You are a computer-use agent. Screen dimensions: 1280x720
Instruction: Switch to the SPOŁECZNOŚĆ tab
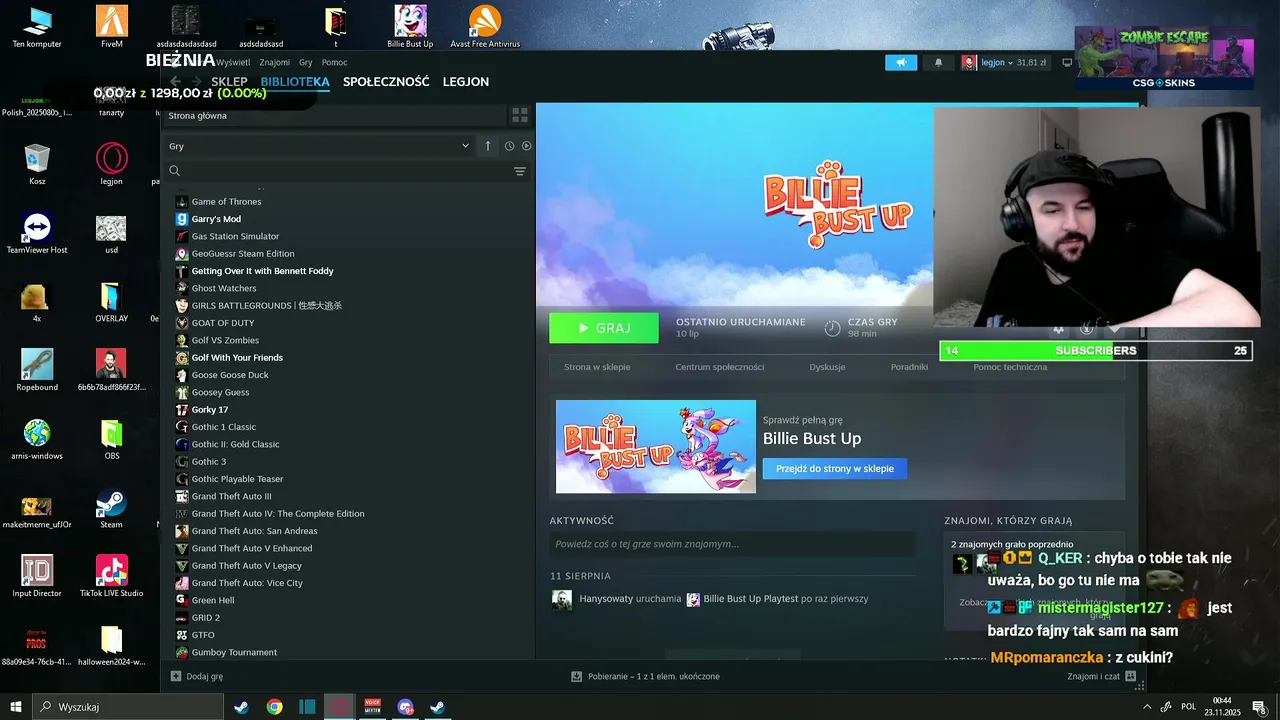click(x=386, y=82)
